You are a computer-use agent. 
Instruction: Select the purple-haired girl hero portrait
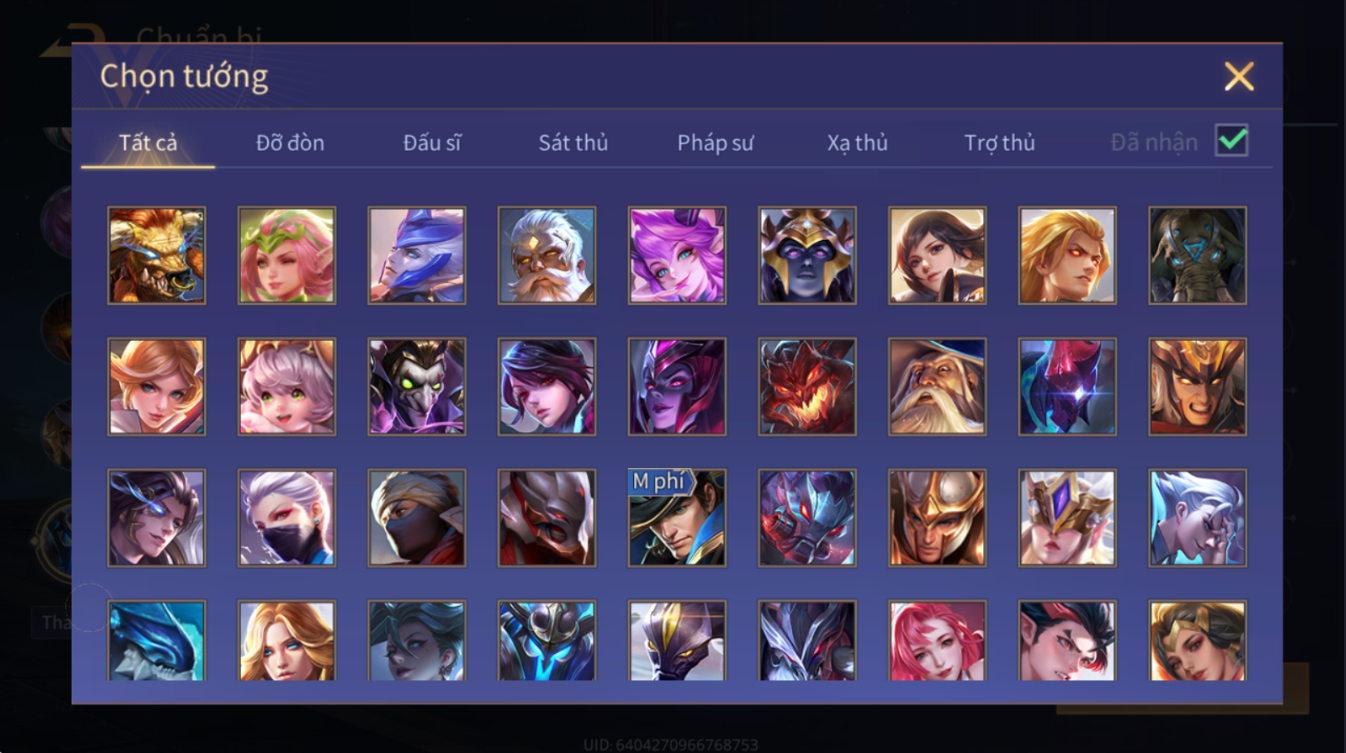[x=677, y=255]
